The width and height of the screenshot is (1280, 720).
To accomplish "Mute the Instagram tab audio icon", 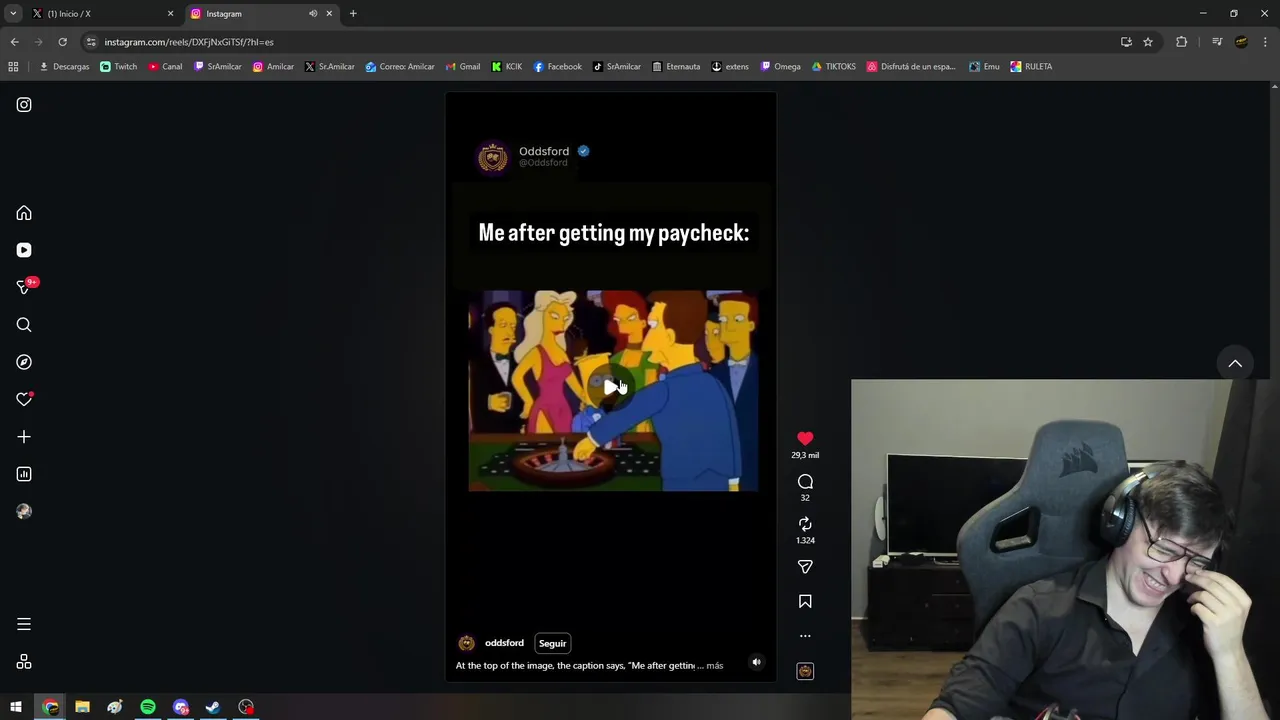I will 313,14.
